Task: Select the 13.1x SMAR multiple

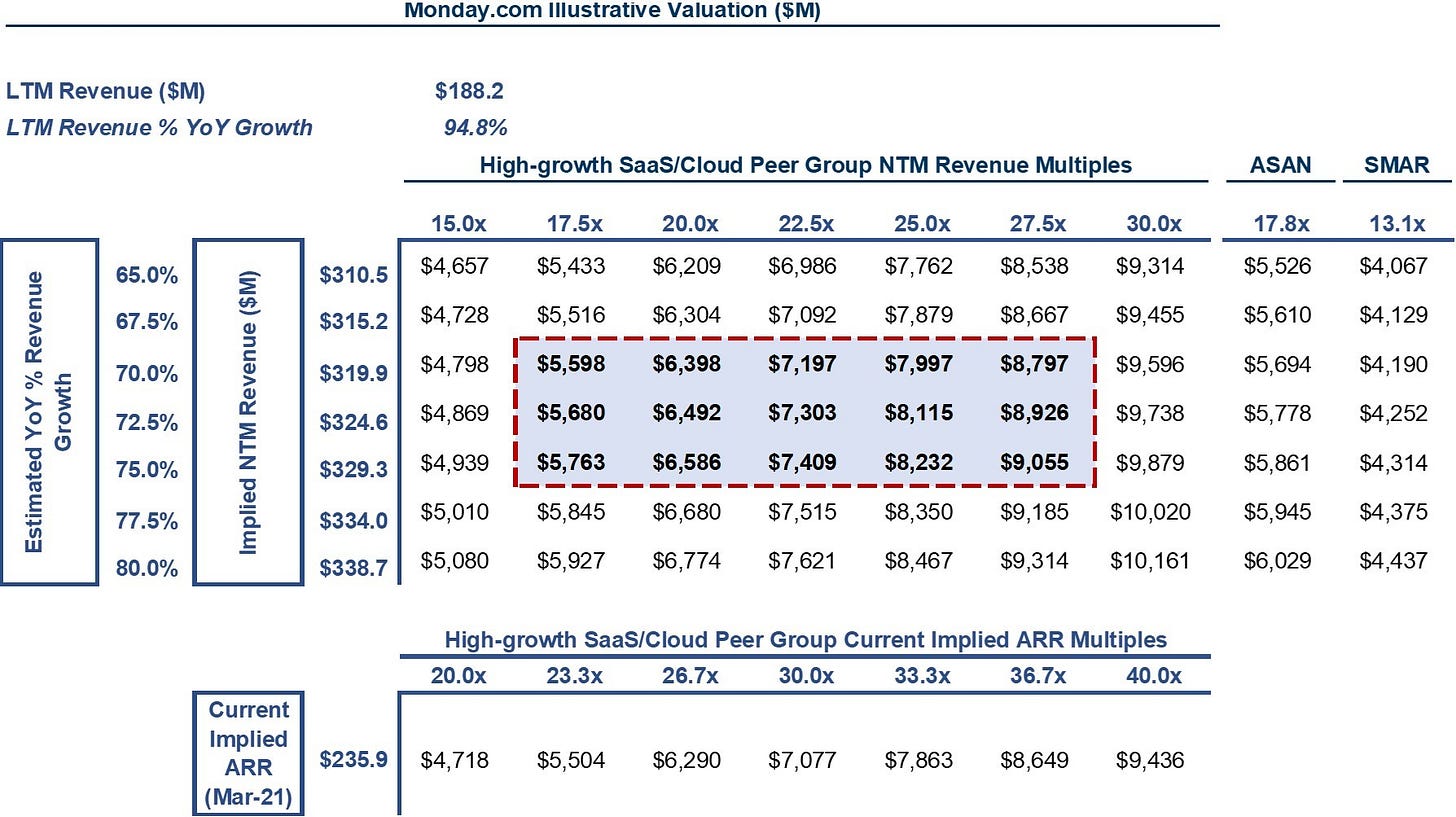Action: point(1398,223)
